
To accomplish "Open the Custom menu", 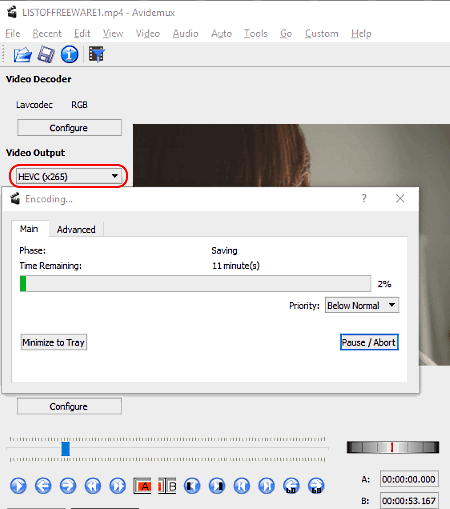I will pyautogui.click(x=322, y=34).
